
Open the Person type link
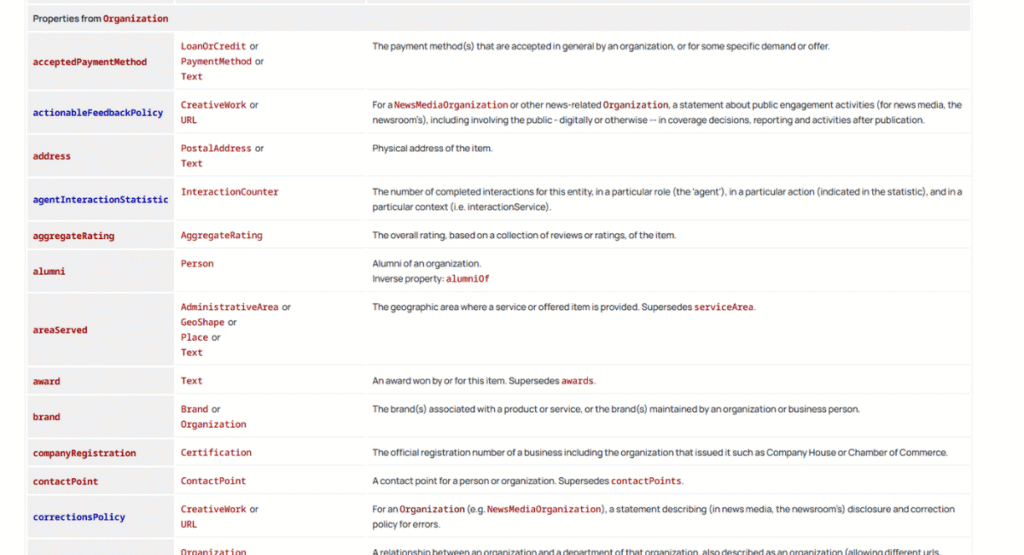pyautogui.click(x=197, y=264)
